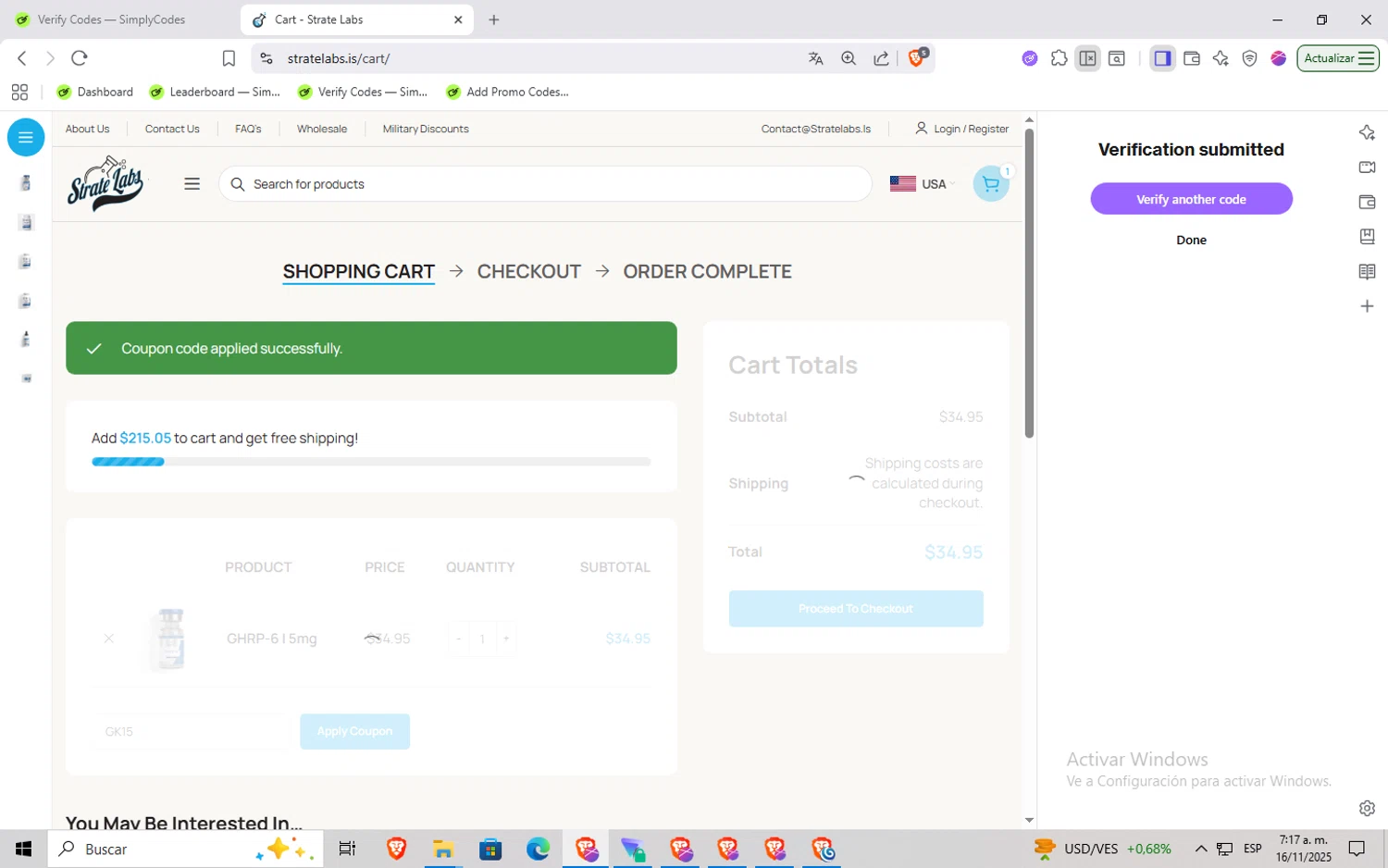Open the bookmarks bar apps grid icon

point(19,92)
